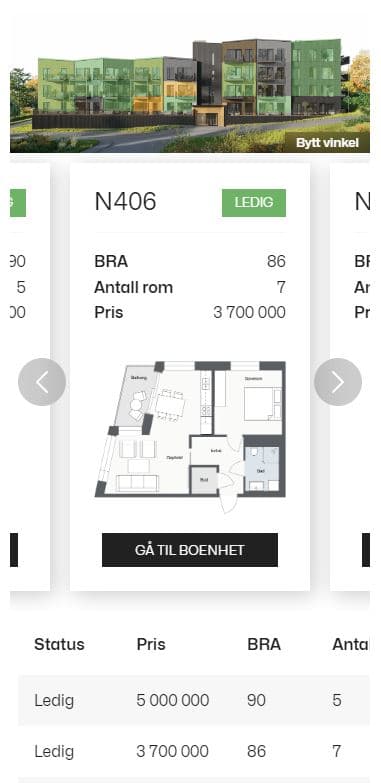Select the N406 apartment title

click(x=125, y=202)
